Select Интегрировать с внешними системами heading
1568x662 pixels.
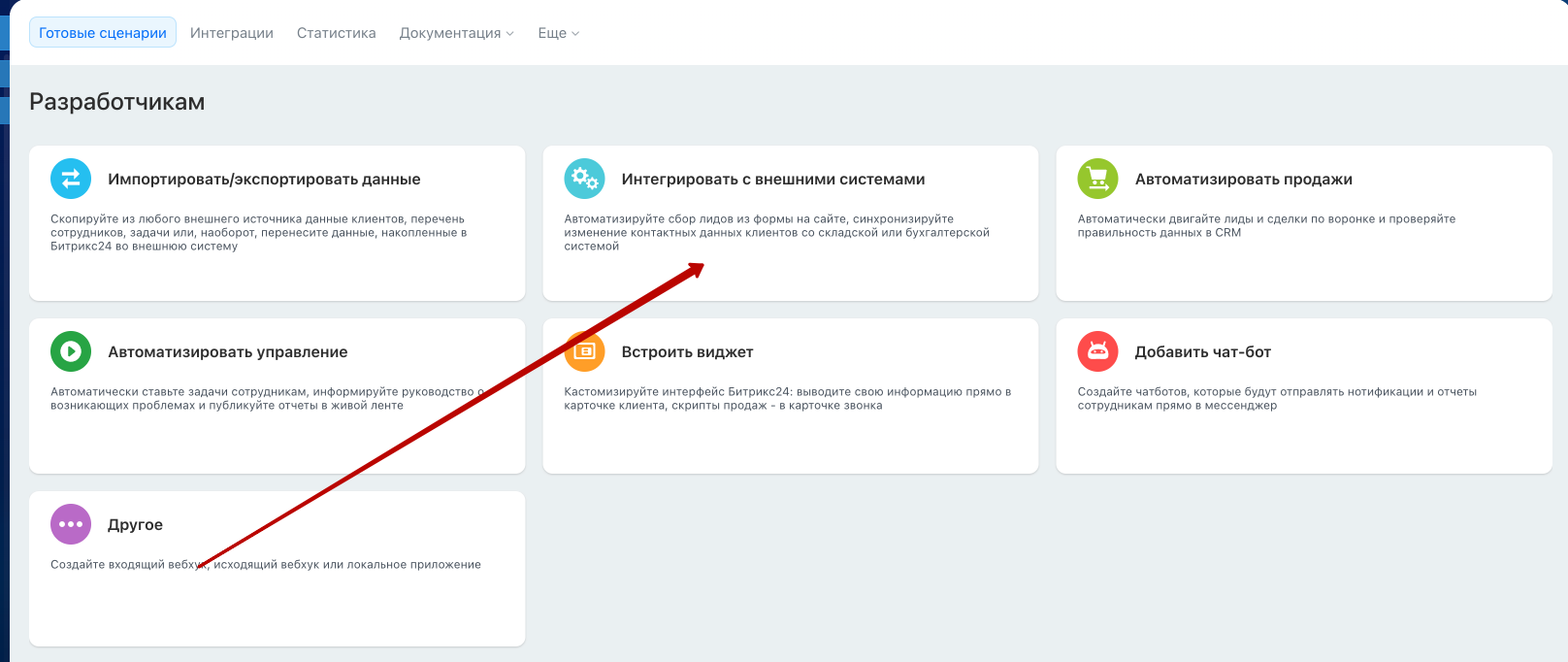[x=773, y=180]
